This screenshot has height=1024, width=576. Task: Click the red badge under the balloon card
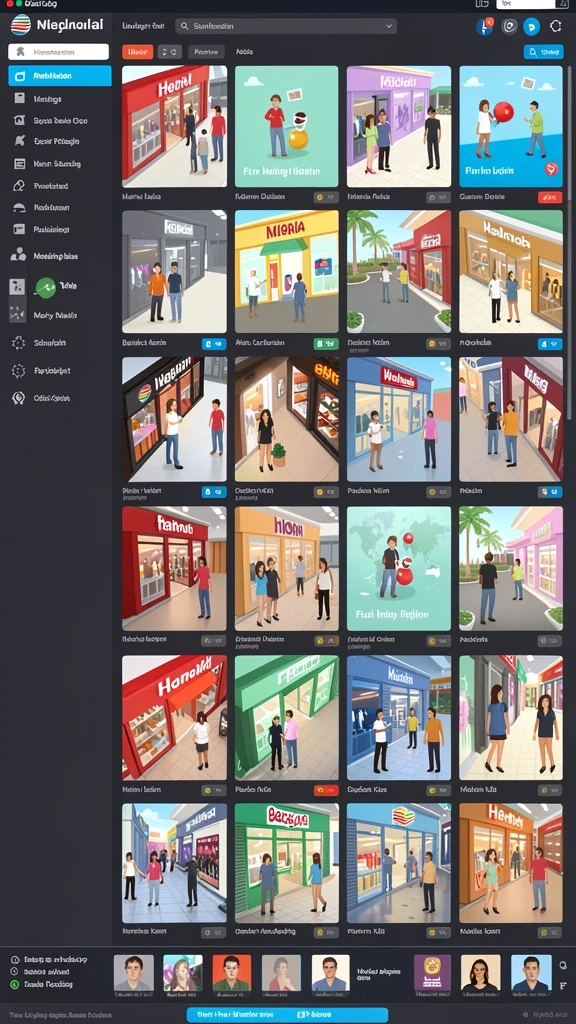[x=550, y=197]
